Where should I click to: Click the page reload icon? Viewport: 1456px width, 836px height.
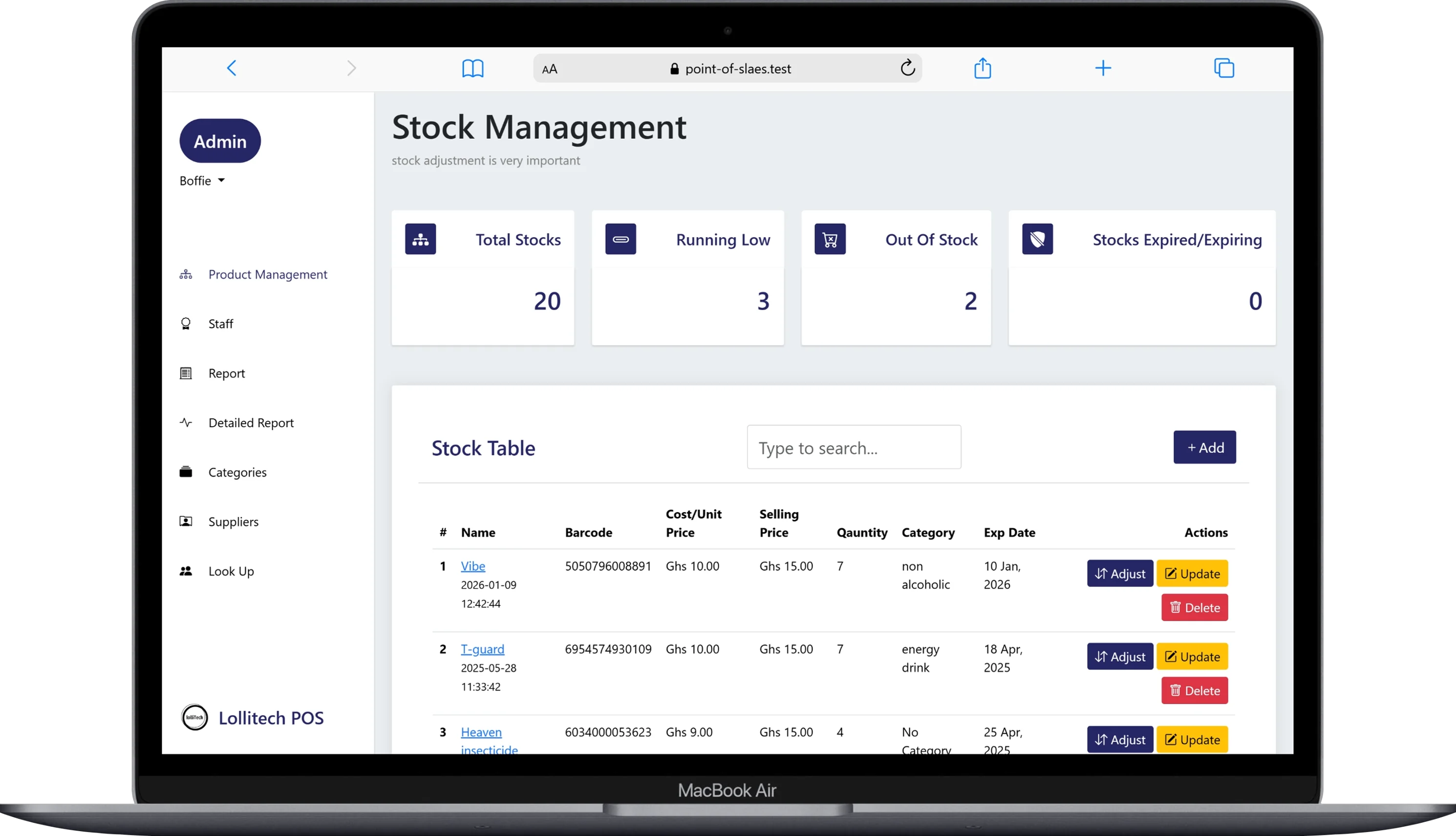pyautogui.click(x=907, y=68)
